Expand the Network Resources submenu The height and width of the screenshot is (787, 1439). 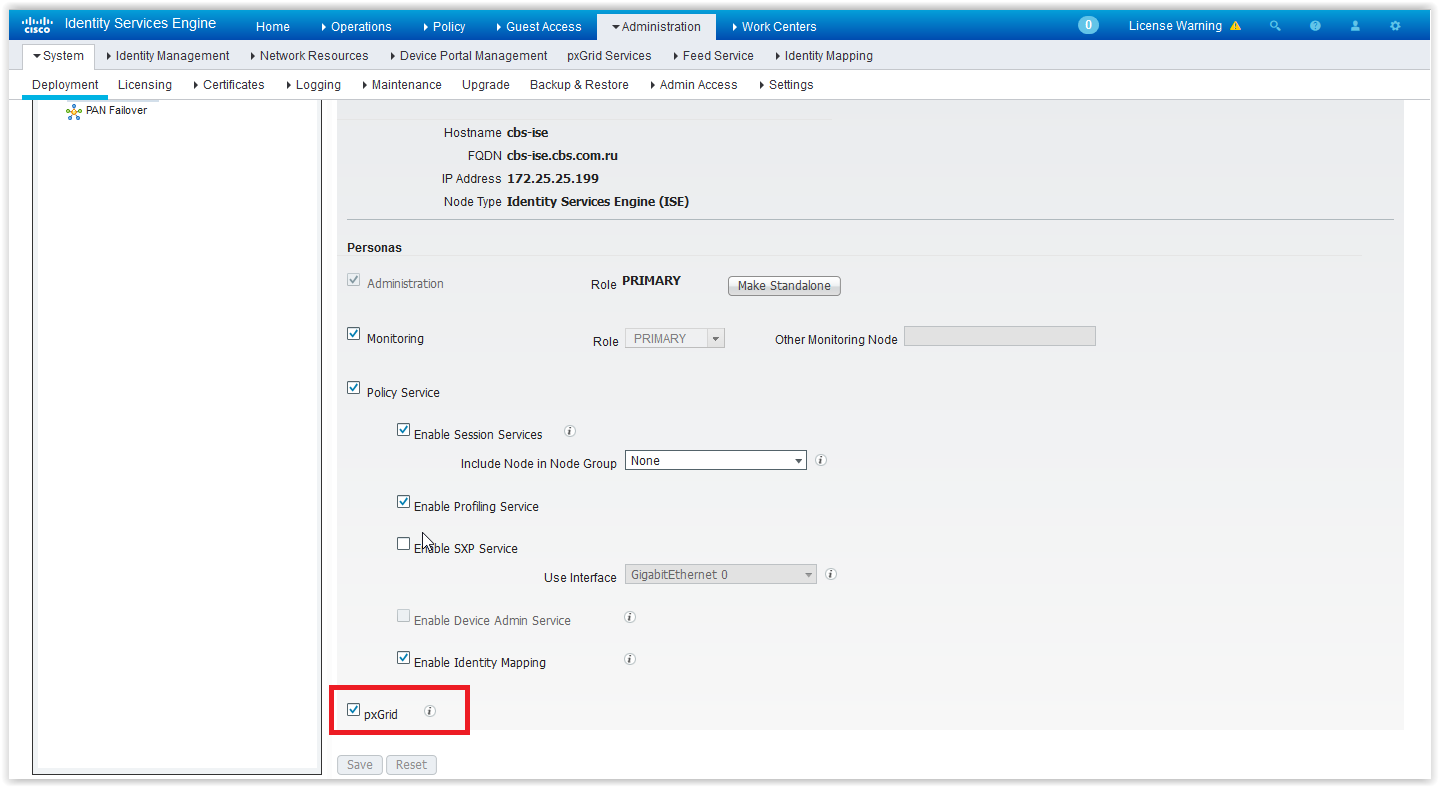[308, 56]
